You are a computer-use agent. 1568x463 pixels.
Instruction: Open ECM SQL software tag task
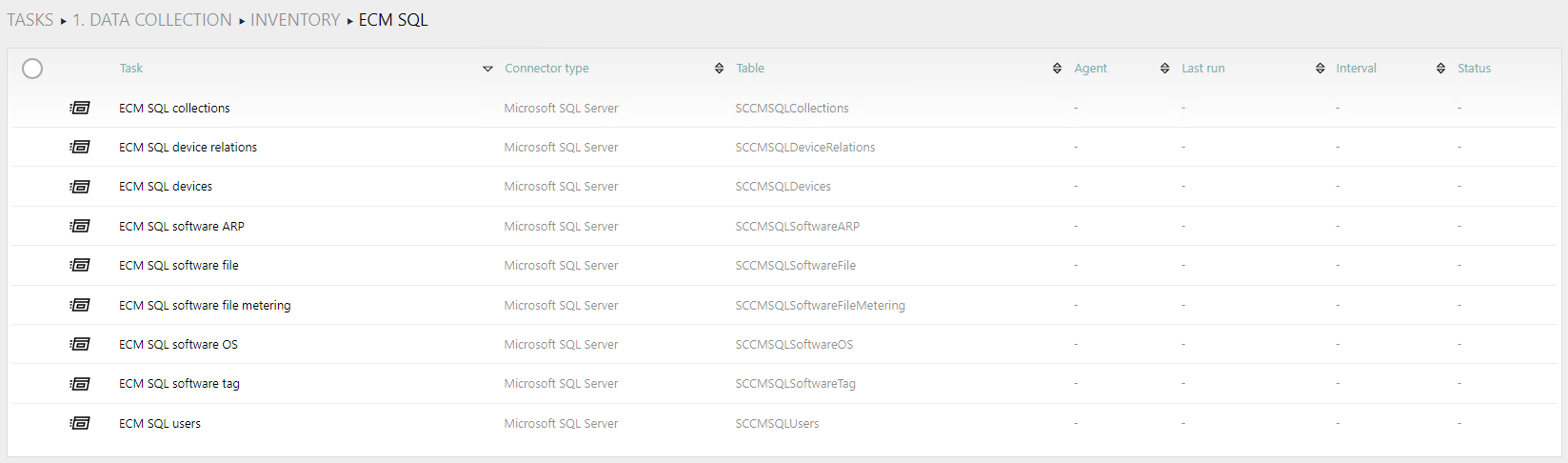(179, 384)
